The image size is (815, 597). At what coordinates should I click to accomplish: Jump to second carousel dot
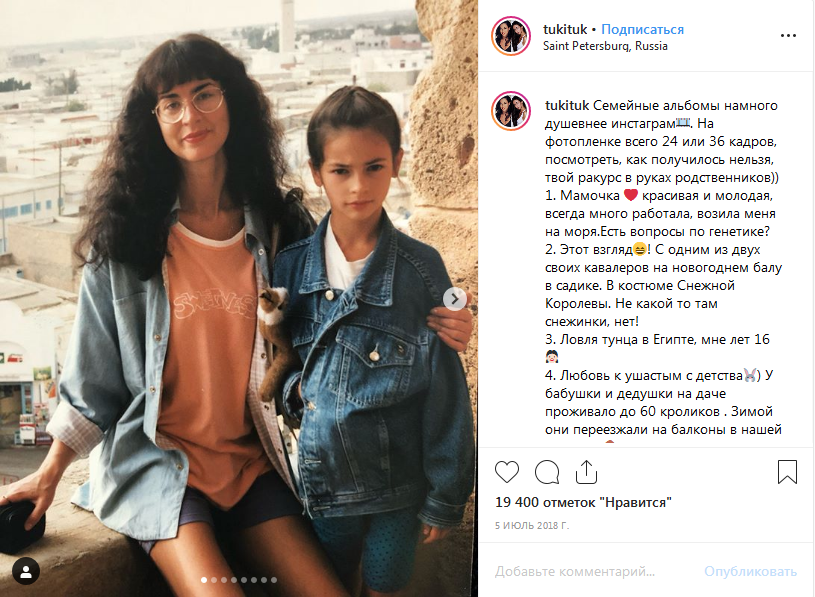214,580
